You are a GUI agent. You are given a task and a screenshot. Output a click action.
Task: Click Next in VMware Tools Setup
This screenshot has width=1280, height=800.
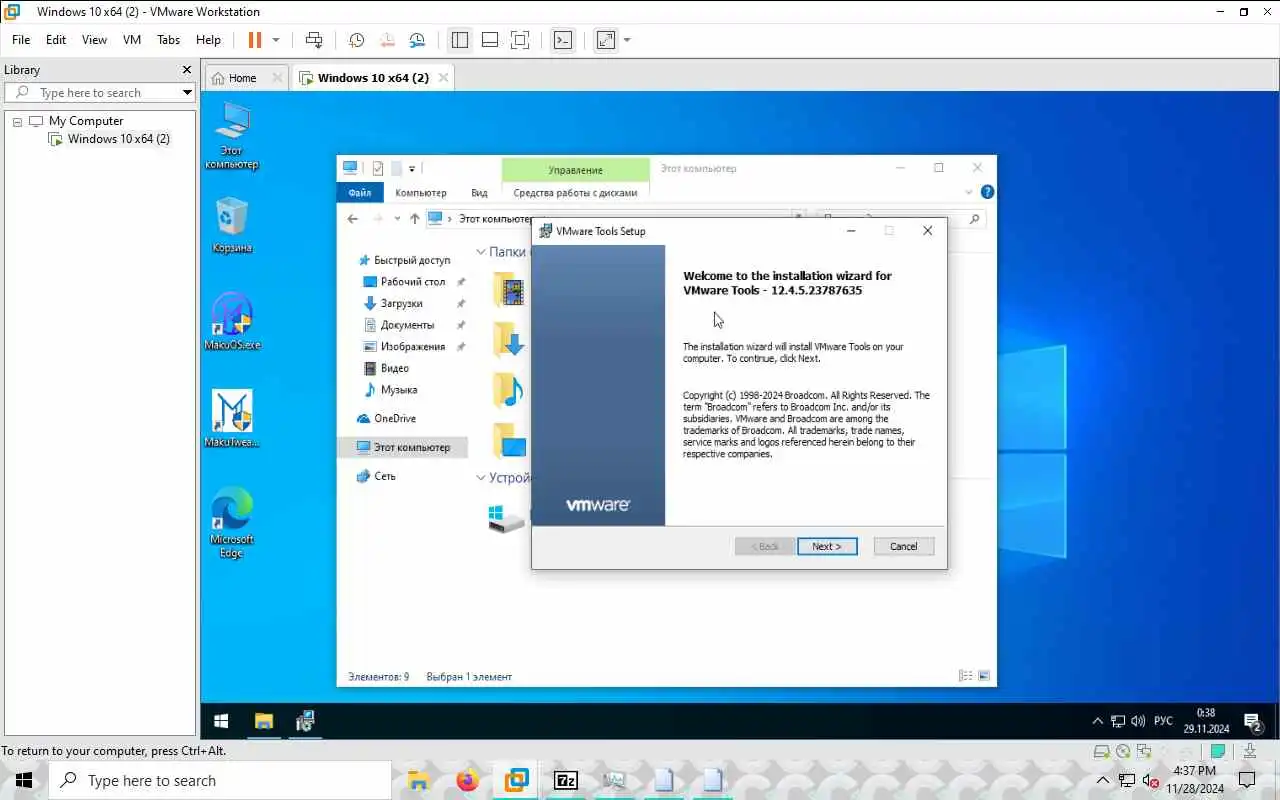pos(827,546)
